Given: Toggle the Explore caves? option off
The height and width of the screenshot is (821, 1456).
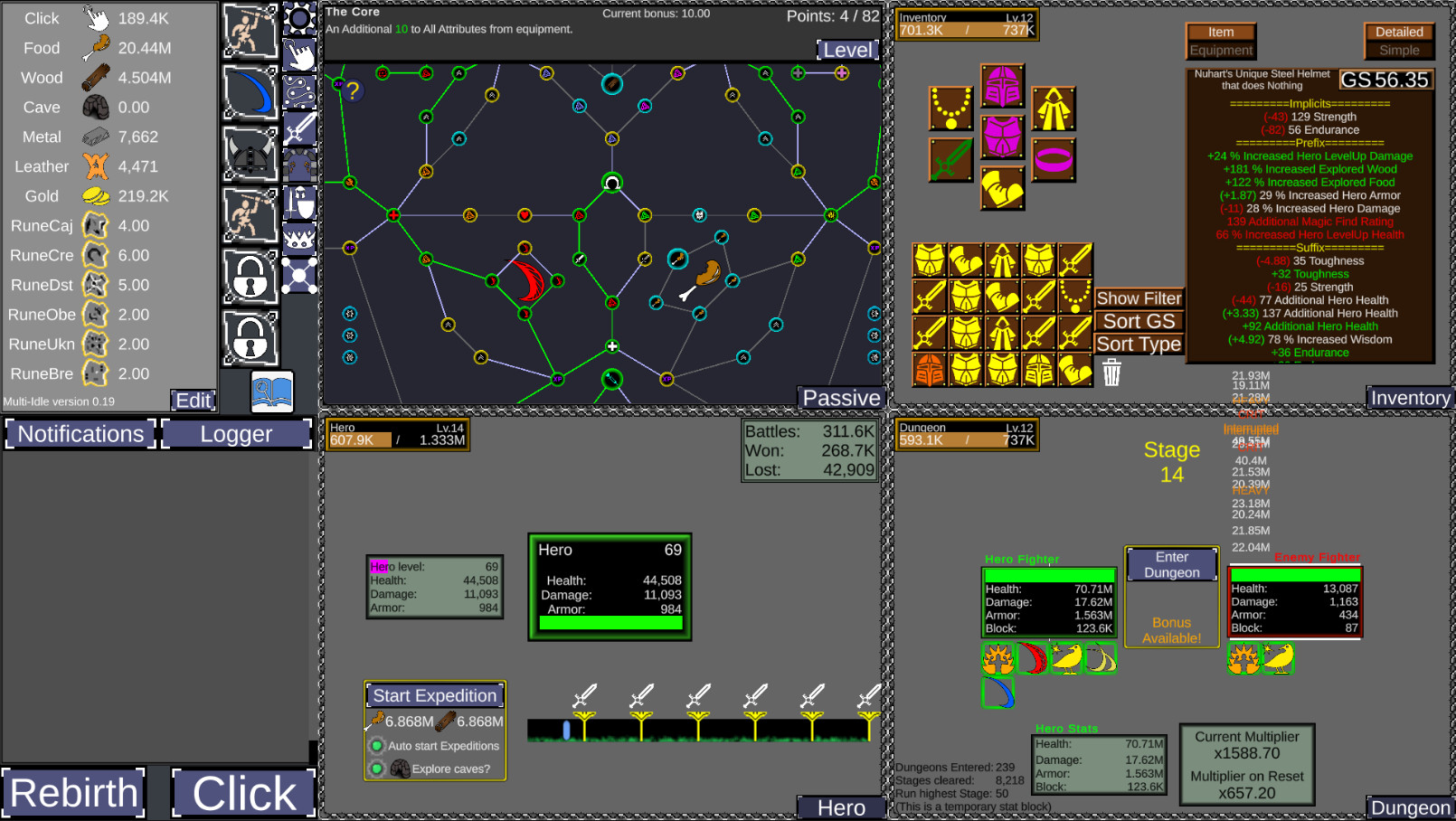Looking at the screenshot, I should pos(377,769).
